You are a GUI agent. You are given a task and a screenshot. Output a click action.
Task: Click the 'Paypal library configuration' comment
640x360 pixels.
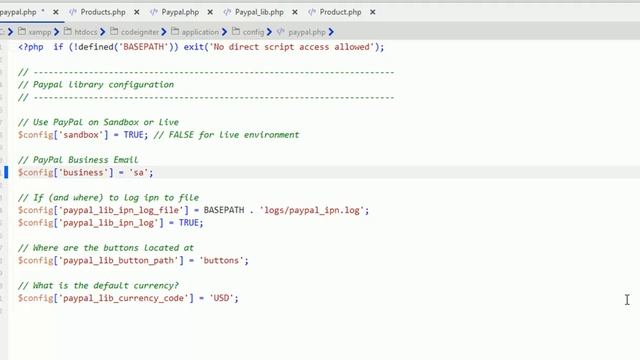point(103,84)
